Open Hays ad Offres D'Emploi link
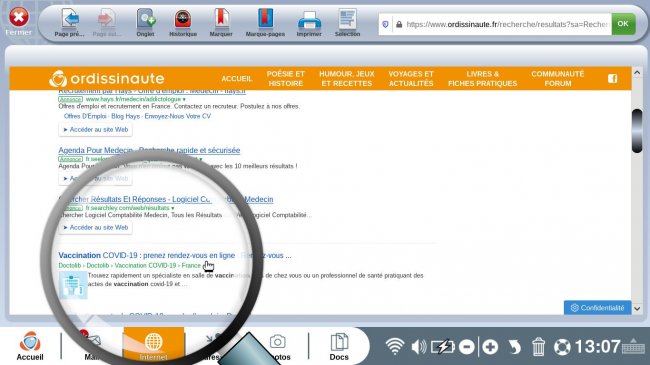Screen dimensions: 650x365 pyautogui.click(x=85, y=116)
